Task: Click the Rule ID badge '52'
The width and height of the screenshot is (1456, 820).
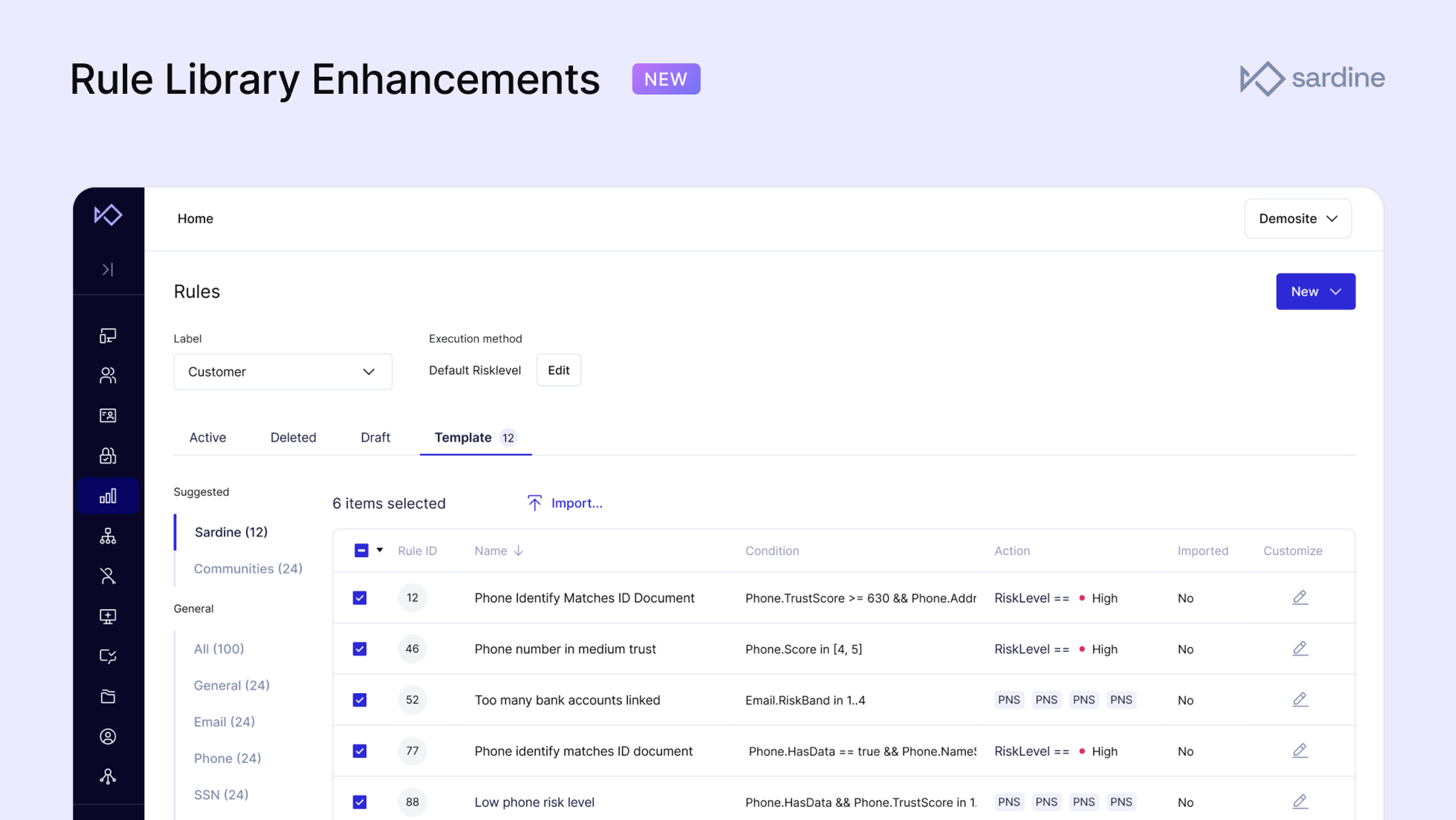Action: (x=412, y=699)
